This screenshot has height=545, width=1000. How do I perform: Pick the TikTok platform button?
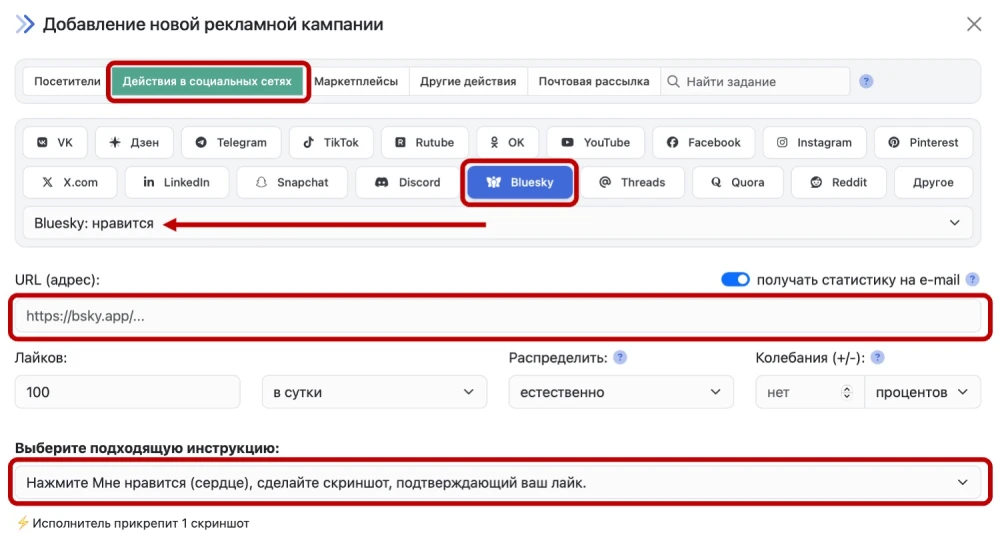pos(331,142)
